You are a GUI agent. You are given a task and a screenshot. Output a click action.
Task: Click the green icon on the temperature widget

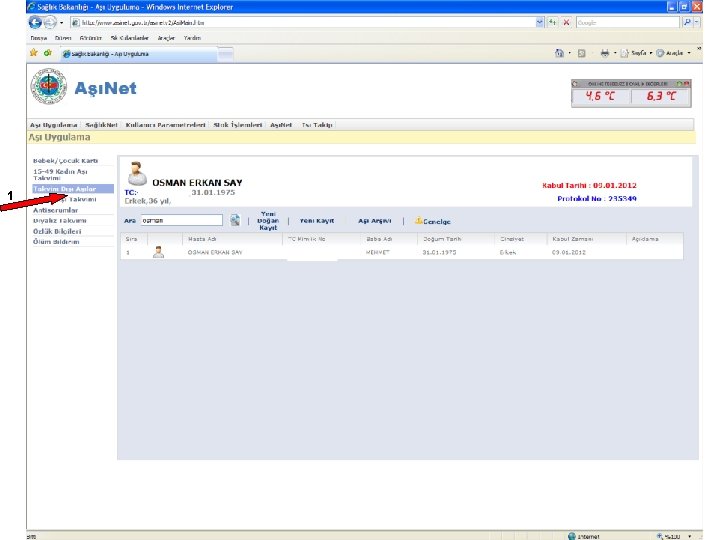[x=679, y=84]
